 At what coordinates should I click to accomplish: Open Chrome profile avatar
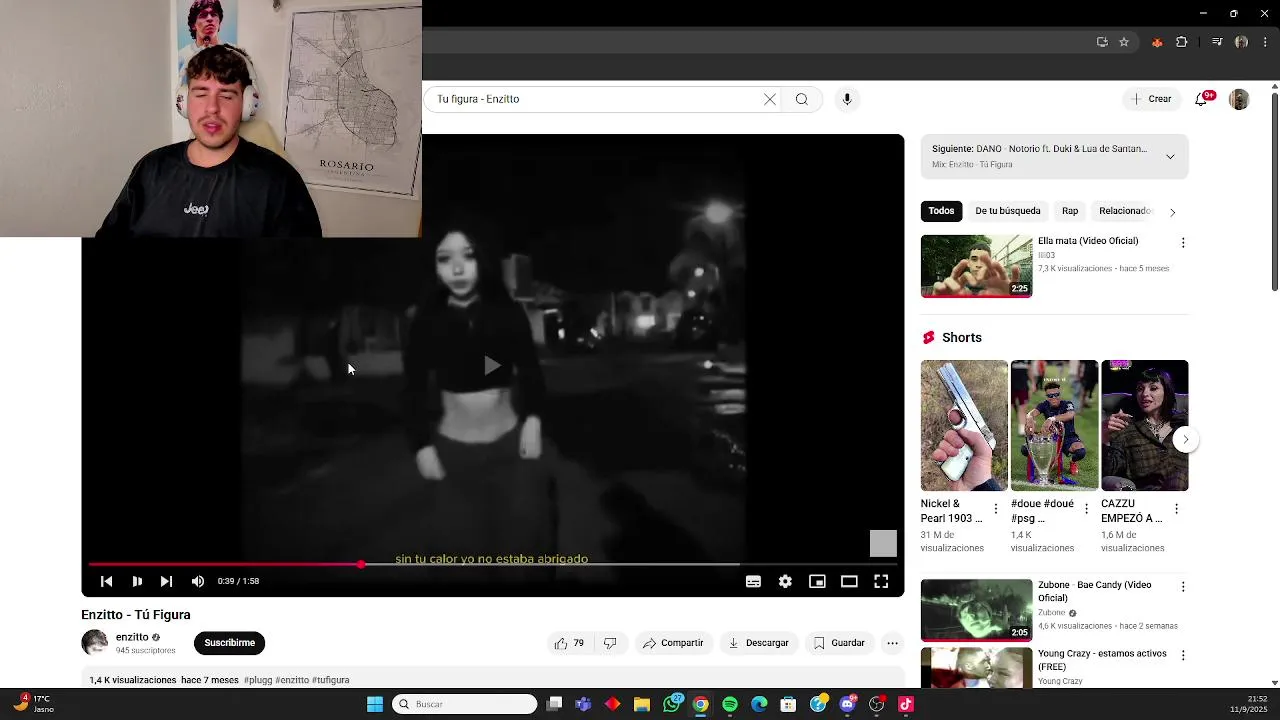coord(1241,42)
